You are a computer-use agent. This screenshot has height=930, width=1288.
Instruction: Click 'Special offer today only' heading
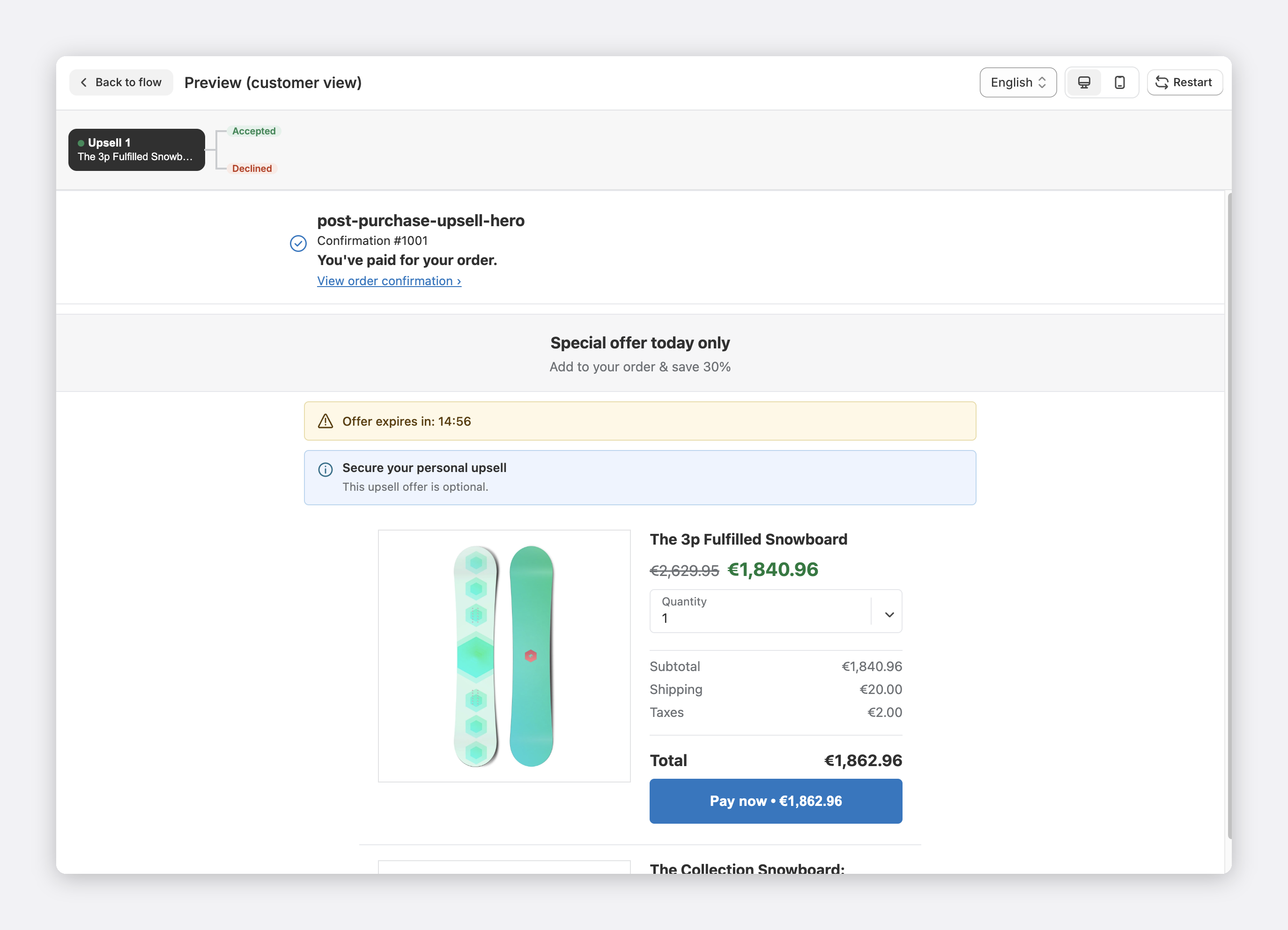click(640, 343)
